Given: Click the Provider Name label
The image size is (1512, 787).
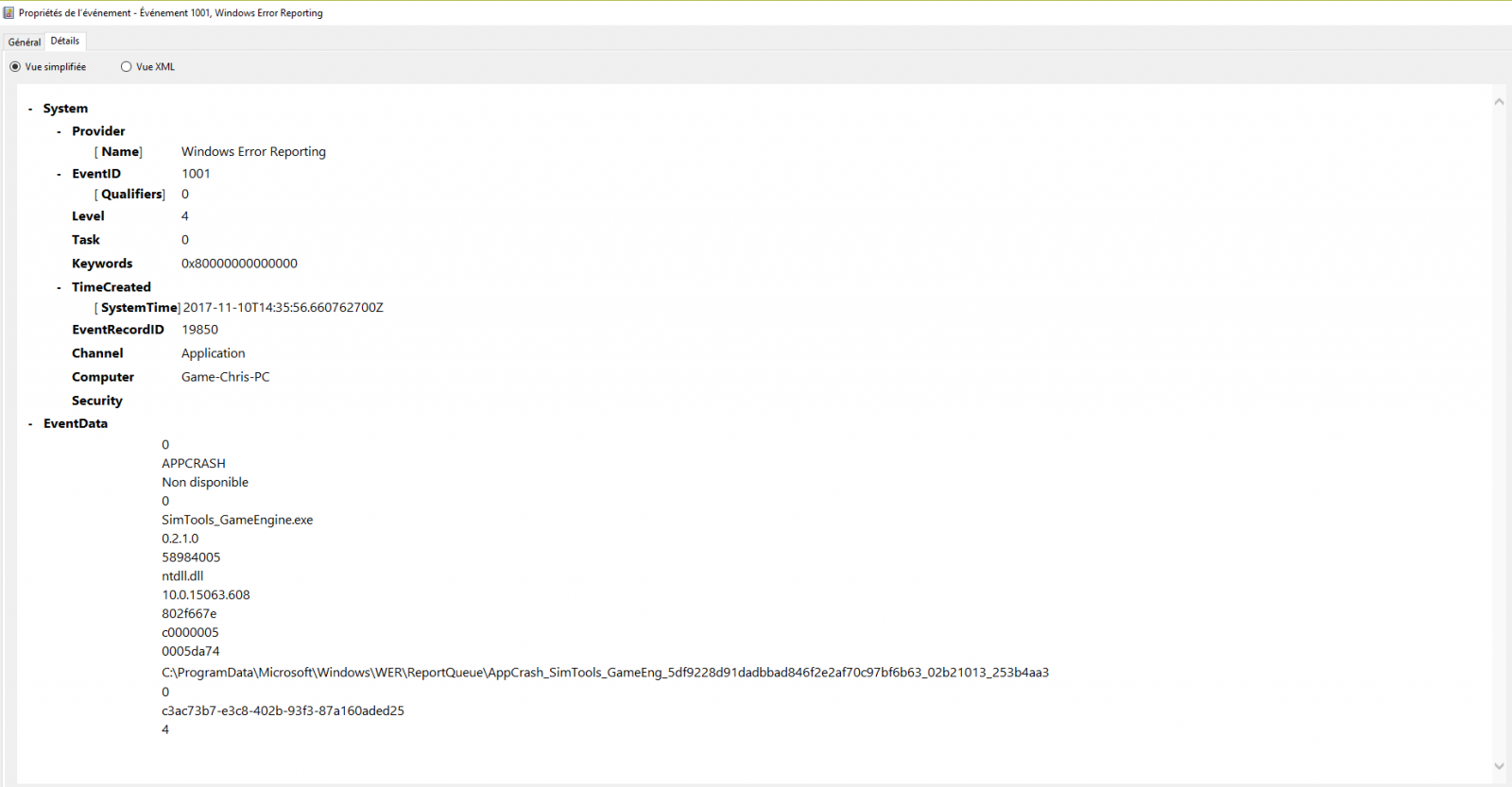Looking at the screenshot, I should coord(118,152).
